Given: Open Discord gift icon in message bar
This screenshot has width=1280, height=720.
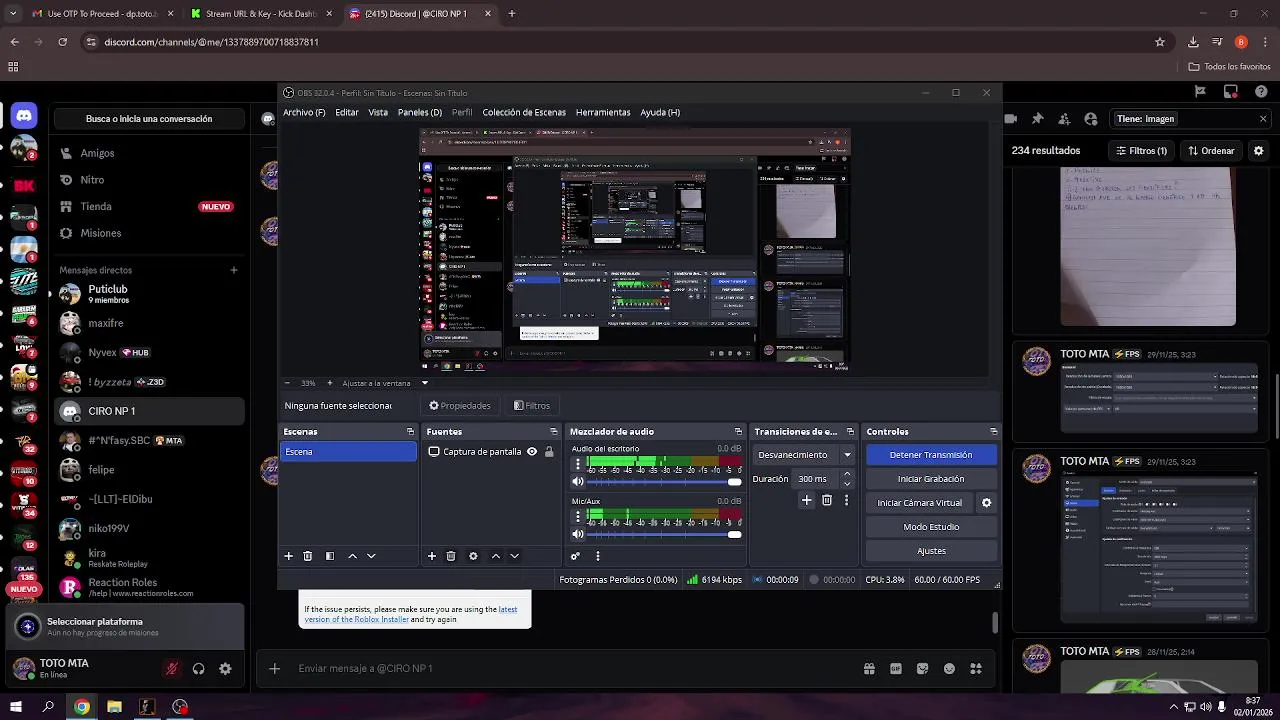Looking at the screenshot, I should pyautogui.click(x=869, y=669).
